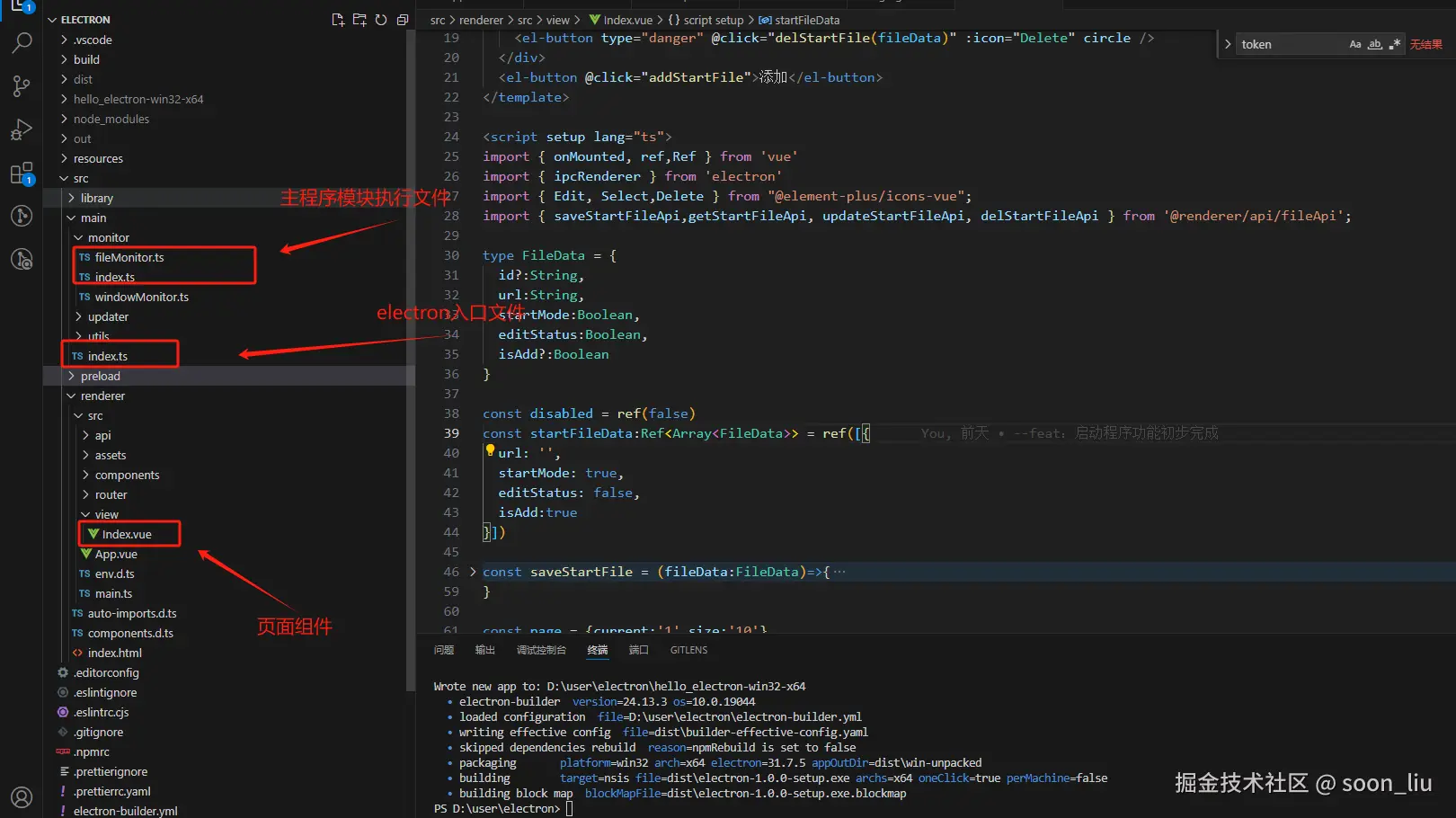Screen dimensions: 1456x818
Task: Open fileMonitor.ts via its TS icon
Action: (84, 257)
